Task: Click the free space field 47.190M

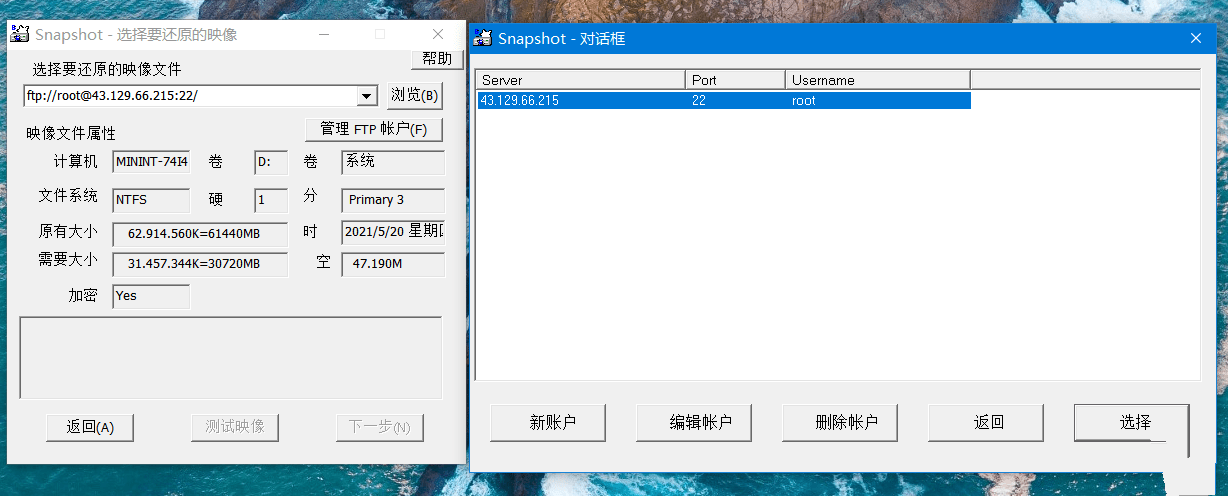Action: (393, 264)
